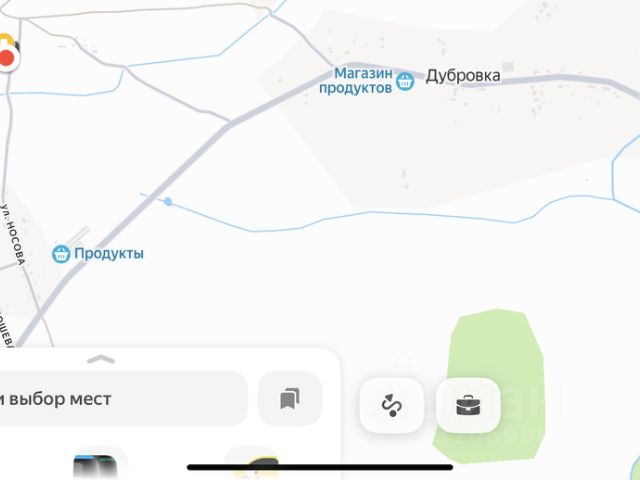Viewport: 640px width, 480px height.
Task: Tap the blue circle at bottom-right corner
Action: (x=635, y=468)
